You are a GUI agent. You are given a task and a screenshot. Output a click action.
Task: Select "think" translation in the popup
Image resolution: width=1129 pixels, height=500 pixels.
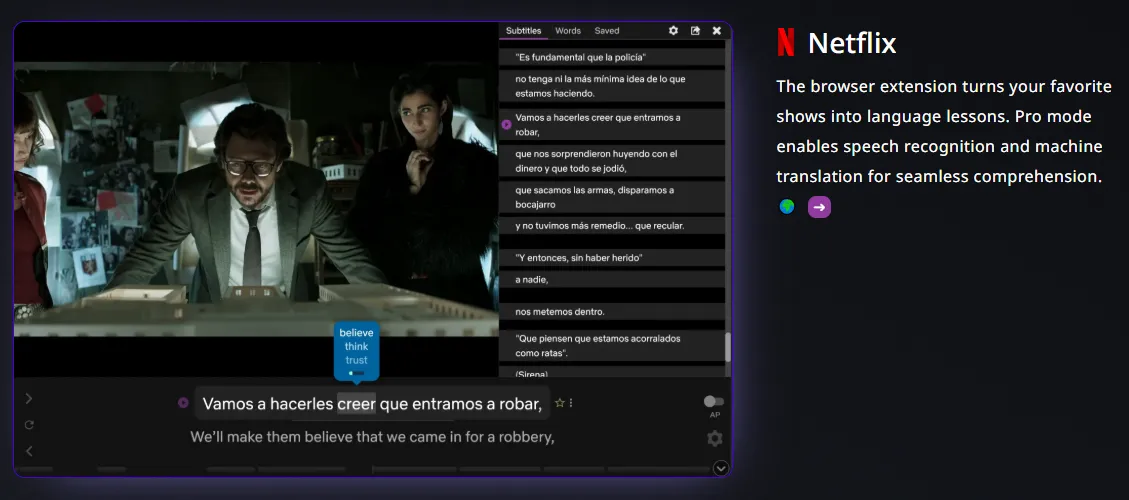[x=356, y=347]
